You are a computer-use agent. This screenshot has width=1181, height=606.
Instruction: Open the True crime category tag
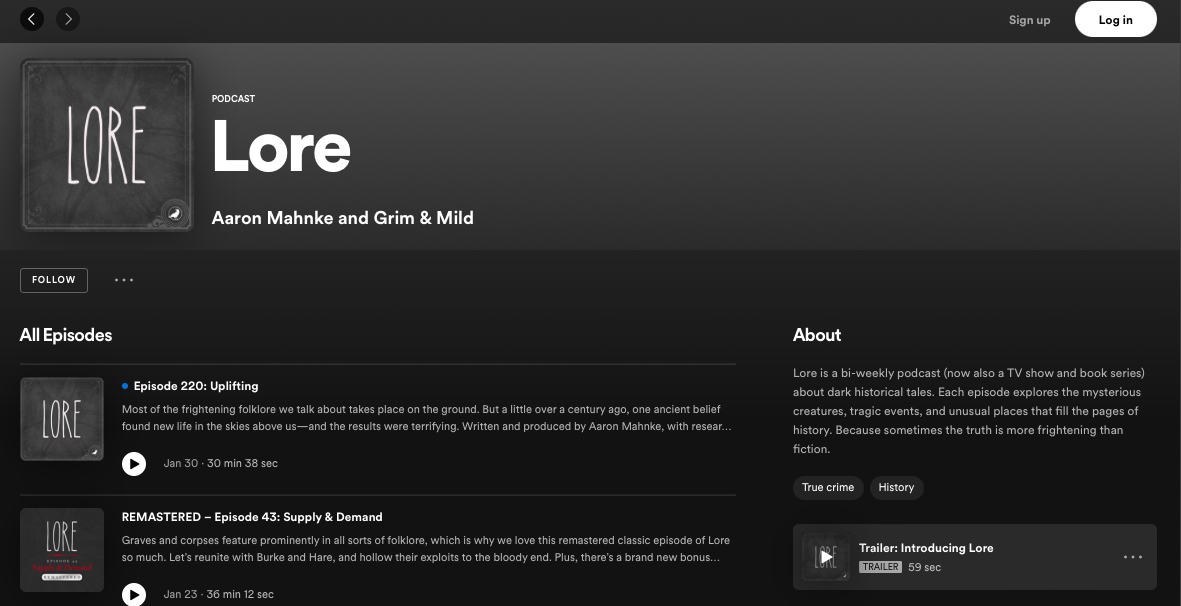828,488
